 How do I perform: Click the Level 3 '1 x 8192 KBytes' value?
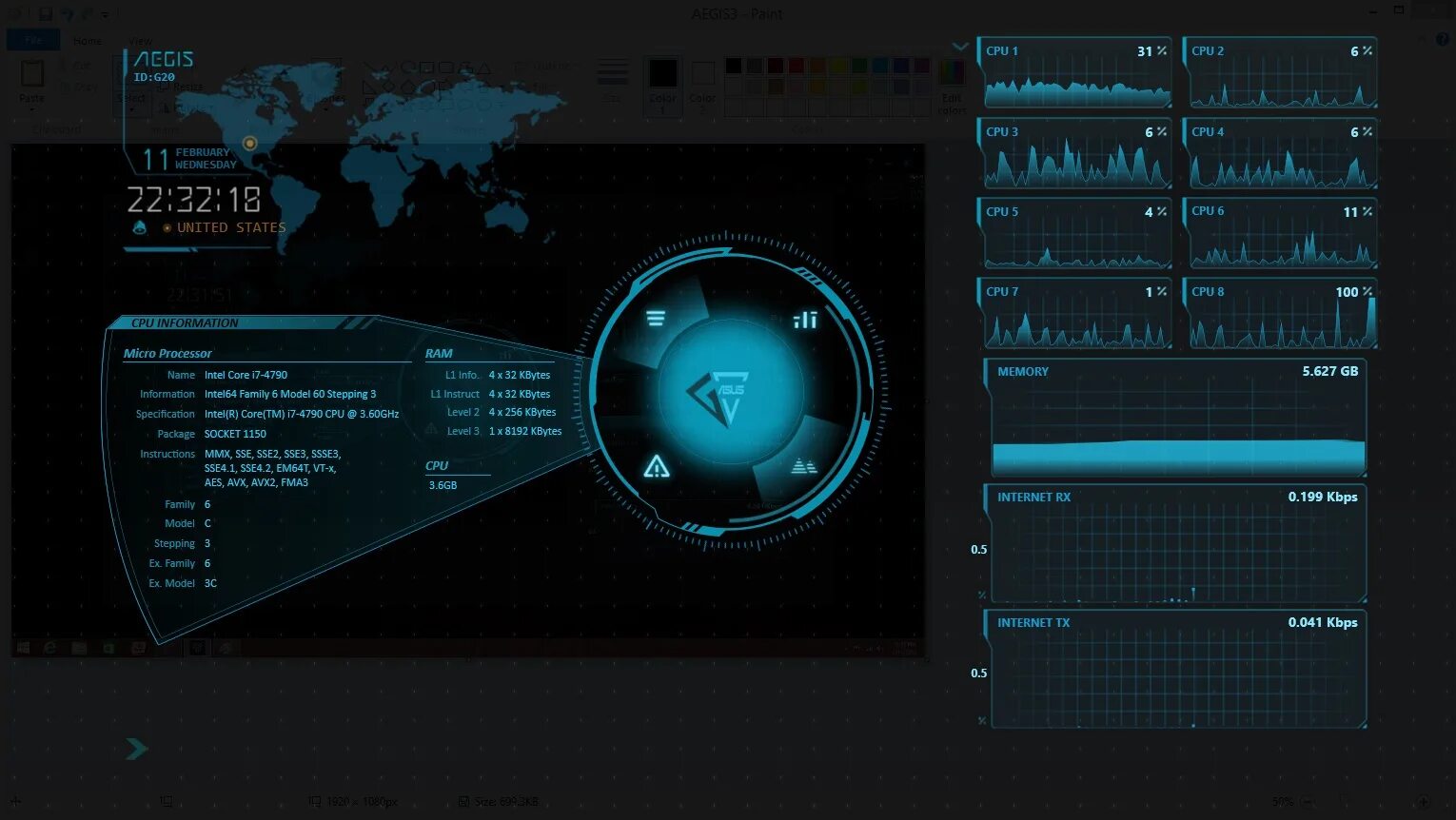pyautogui.click(x=525, y=431)
